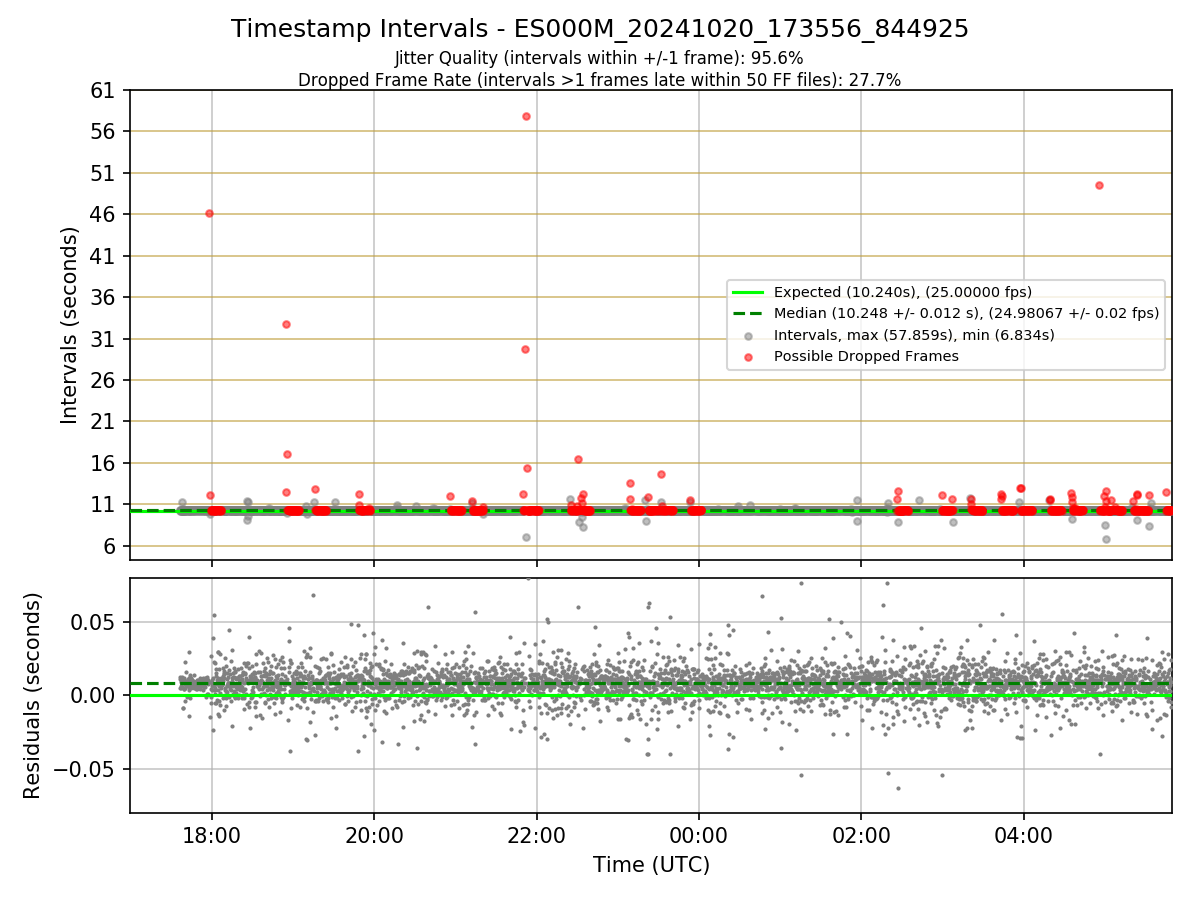This screenshot has width=1200, height=900.
Task: Click the "Expected (10.240s)" legend entry
Action: coord(903,292)
